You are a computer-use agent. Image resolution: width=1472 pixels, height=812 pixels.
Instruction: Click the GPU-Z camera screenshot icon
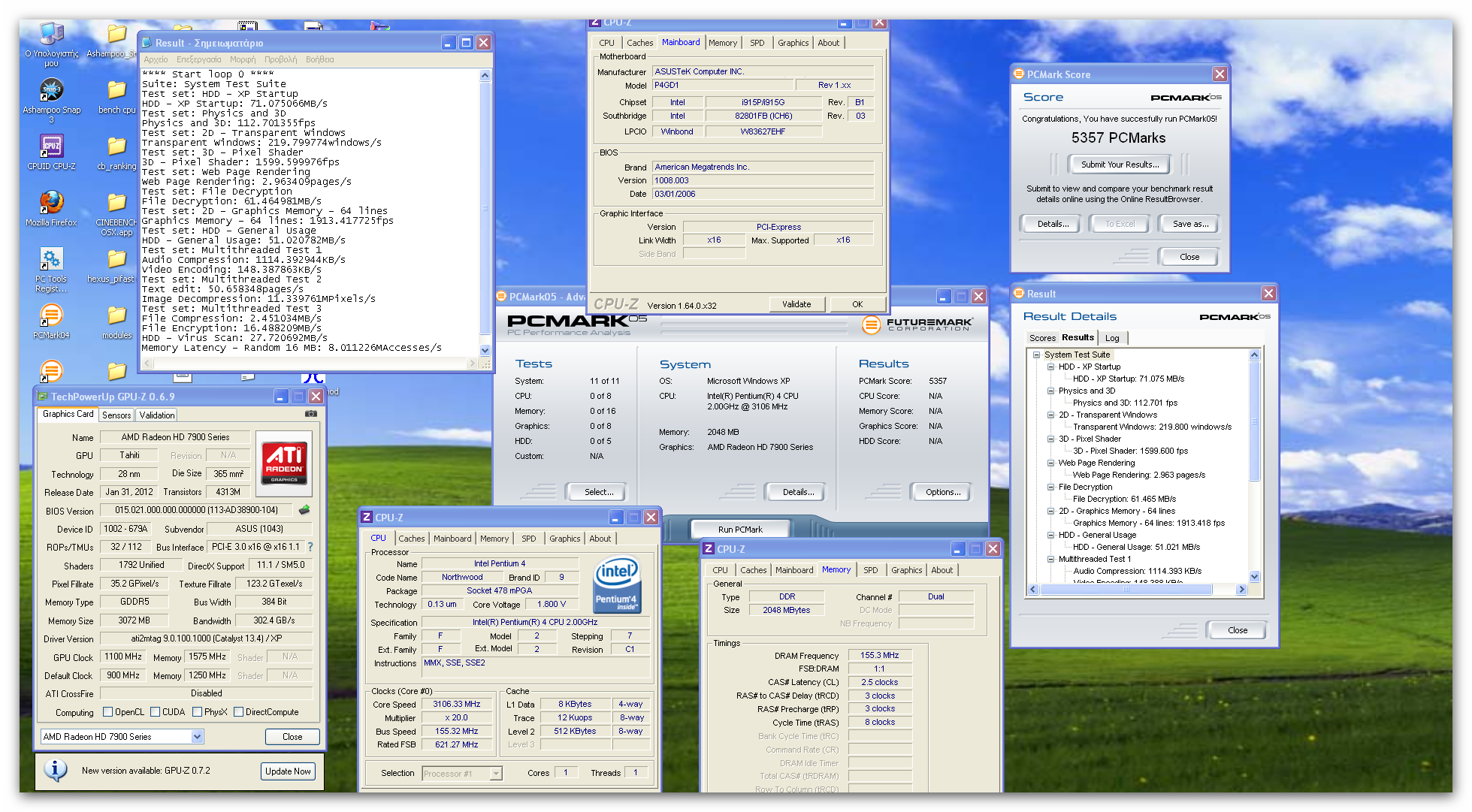pos(311,414)
